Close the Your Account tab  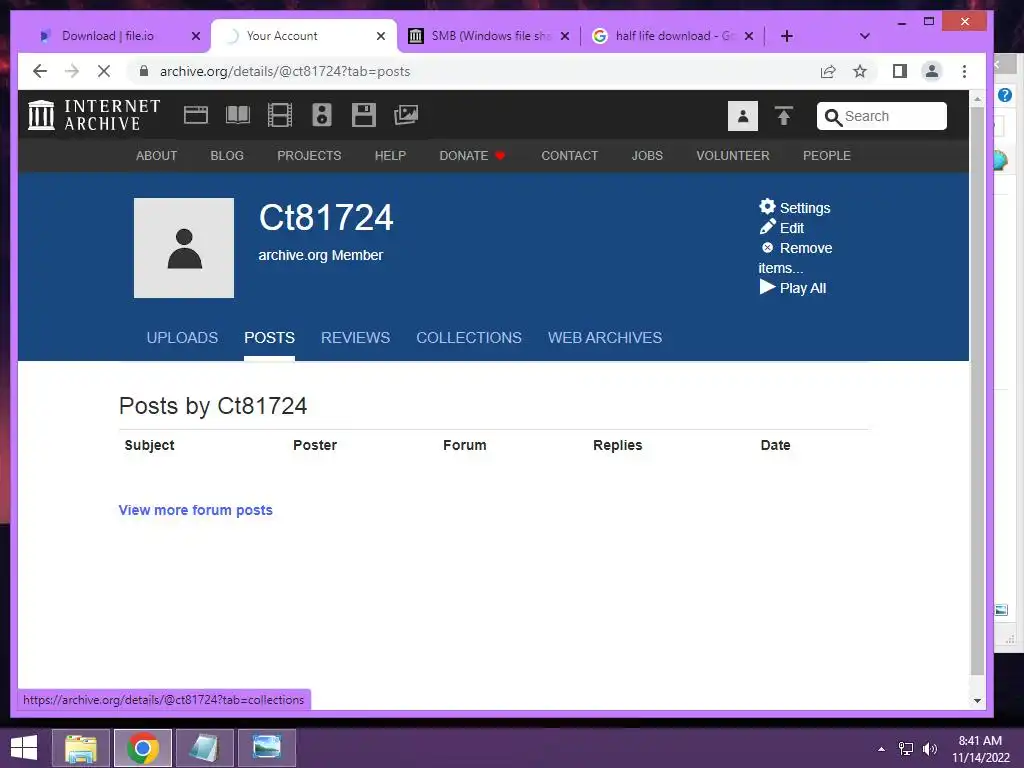tap(381, 36)
